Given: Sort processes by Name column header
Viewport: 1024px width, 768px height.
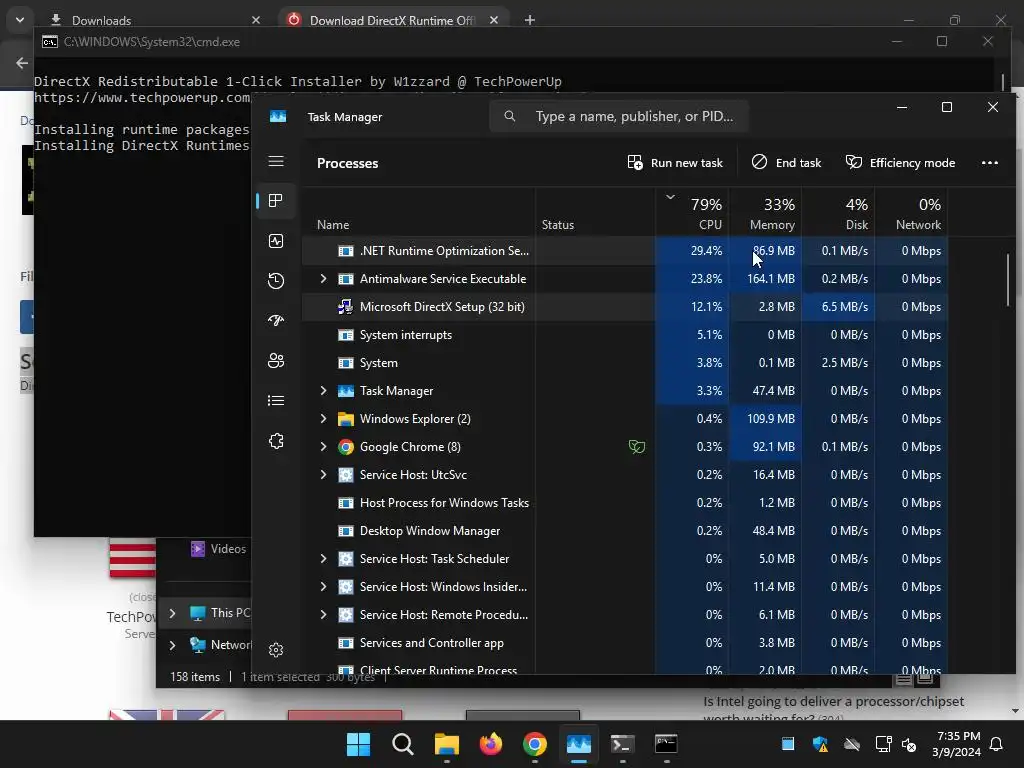Looking at the screenshot, I should 419,212.
